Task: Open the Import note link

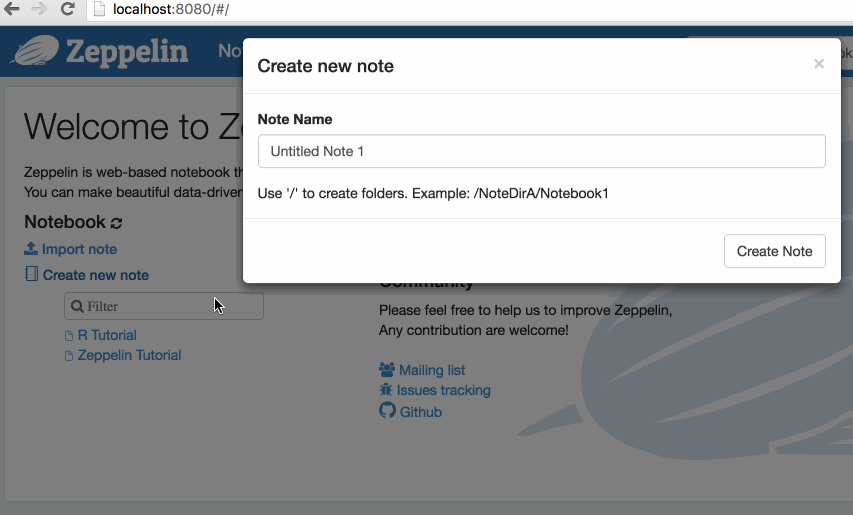Action: [x=79, y=249]
